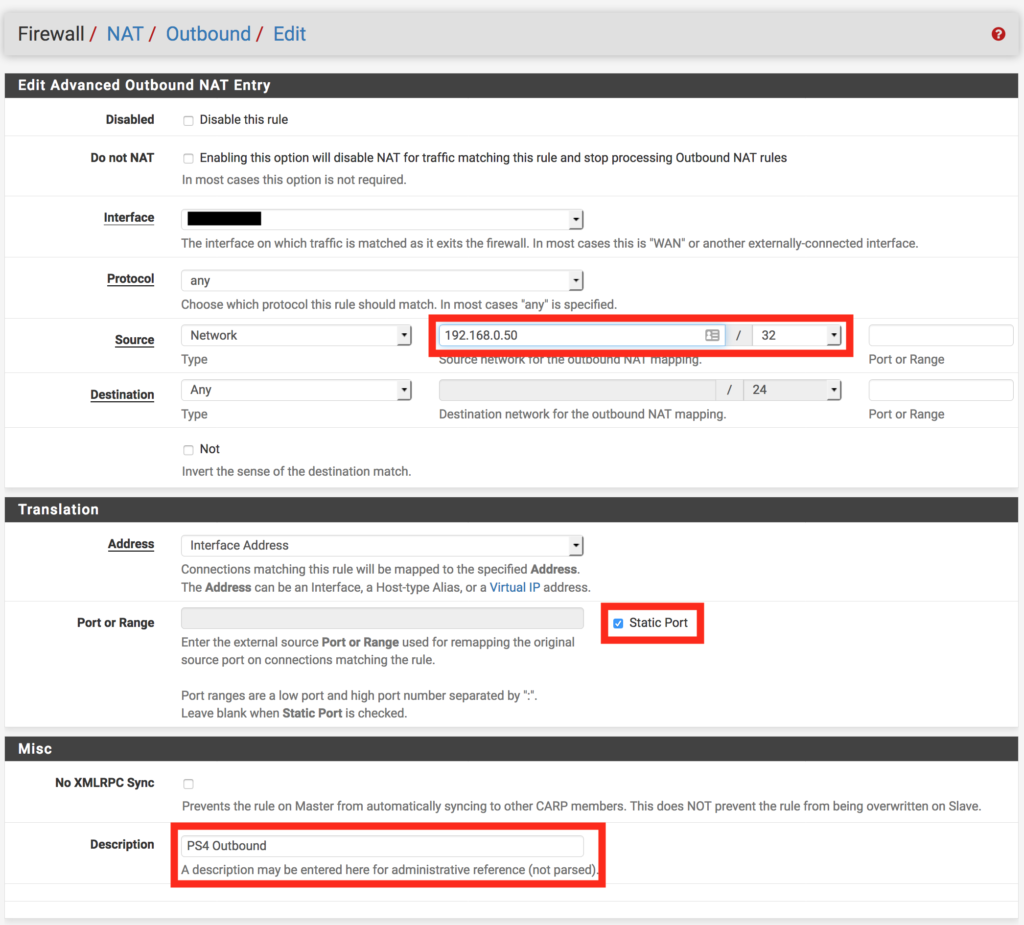Click the 'Invert the sense of the destination match.' text
The width and height of the screenshot is (1024, 925).
coord(296,472)
